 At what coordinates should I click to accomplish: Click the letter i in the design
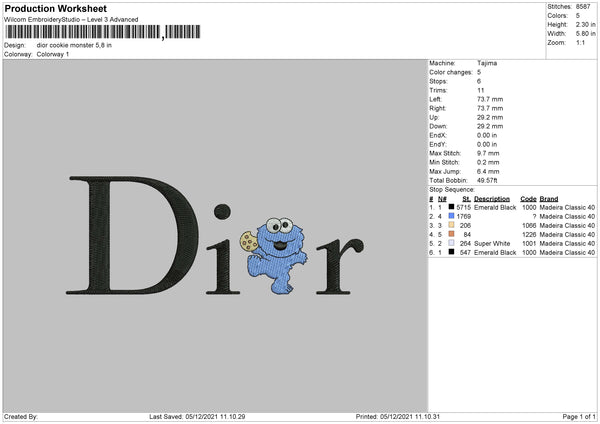223,249
